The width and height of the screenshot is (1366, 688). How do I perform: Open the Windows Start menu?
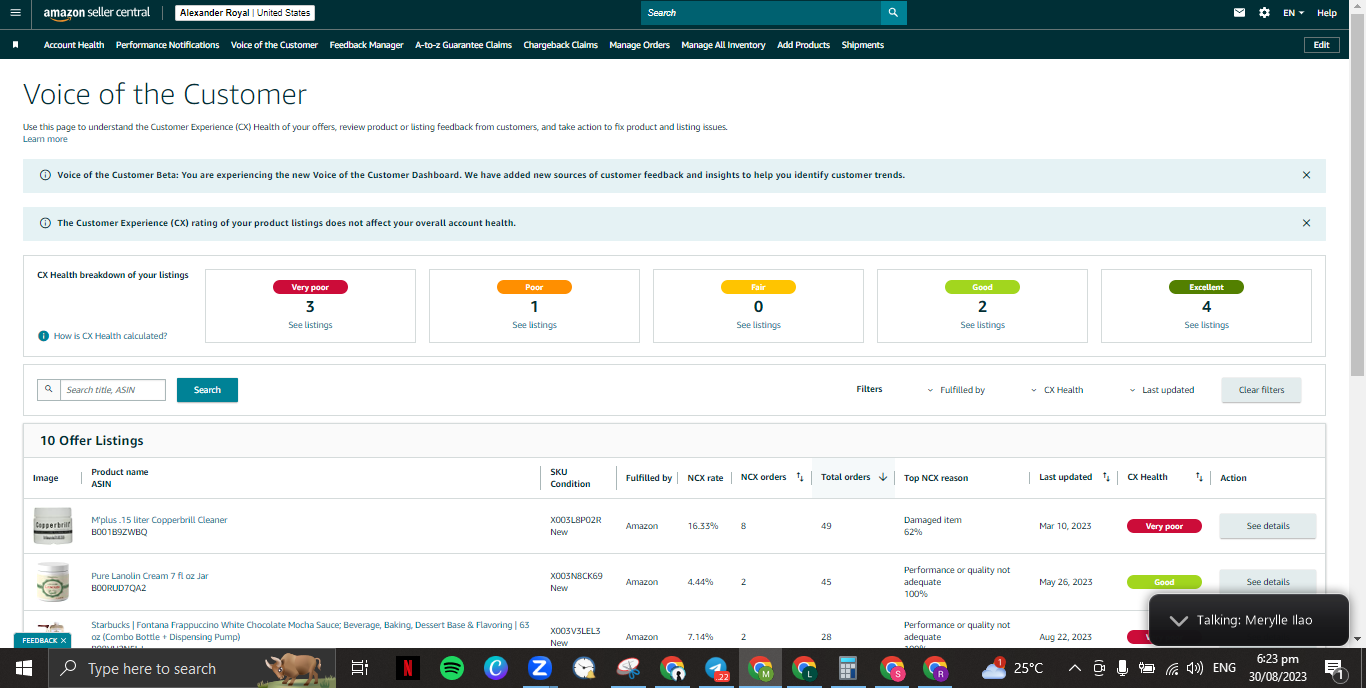(x=23, y=668)
